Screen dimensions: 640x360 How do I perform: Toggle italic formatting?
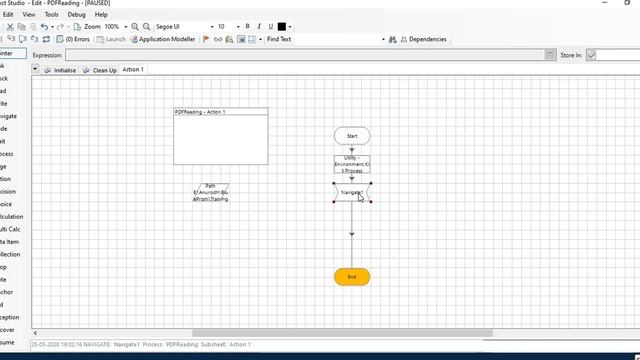[x=259, y=27]
